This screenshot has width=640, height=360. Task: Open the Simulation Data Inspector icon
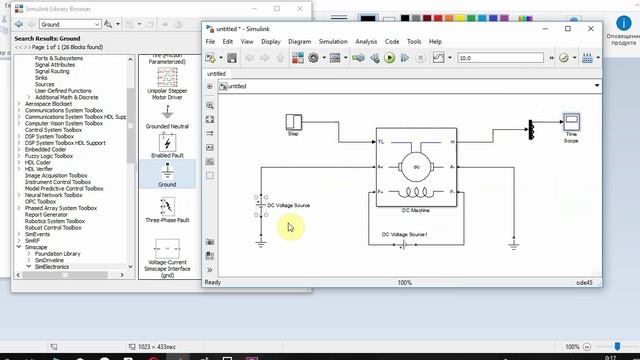coord(438,58)
